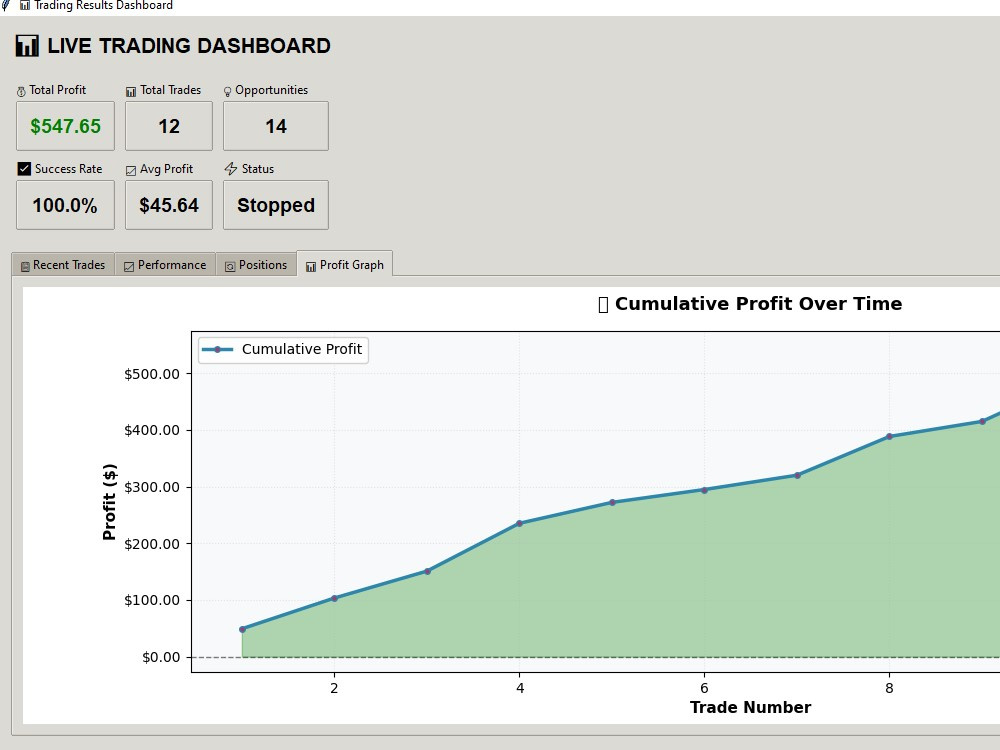
Task: Click the Profit ($) axis label
Action: 110,502
